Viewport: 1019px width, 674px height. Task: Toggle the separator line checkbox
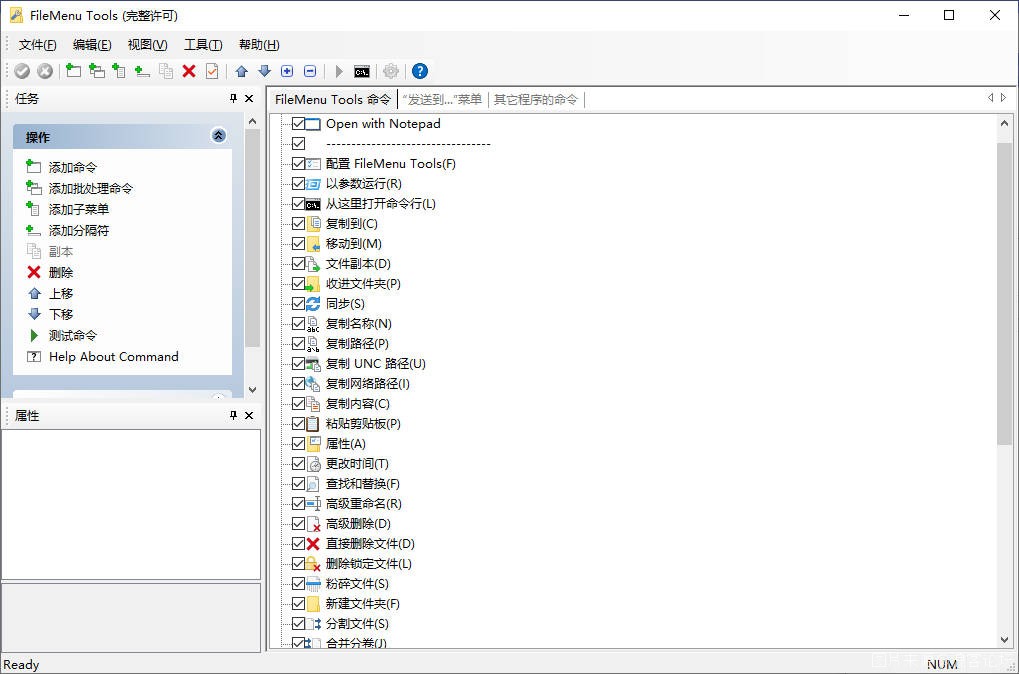coord(298,144)
